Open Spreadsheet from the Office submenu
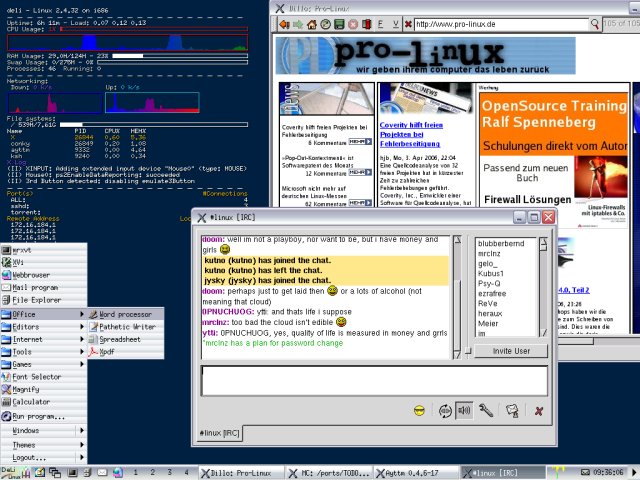The height and width of the screenshot is (480, 640). pyautogui.click(x=119, y=339)
